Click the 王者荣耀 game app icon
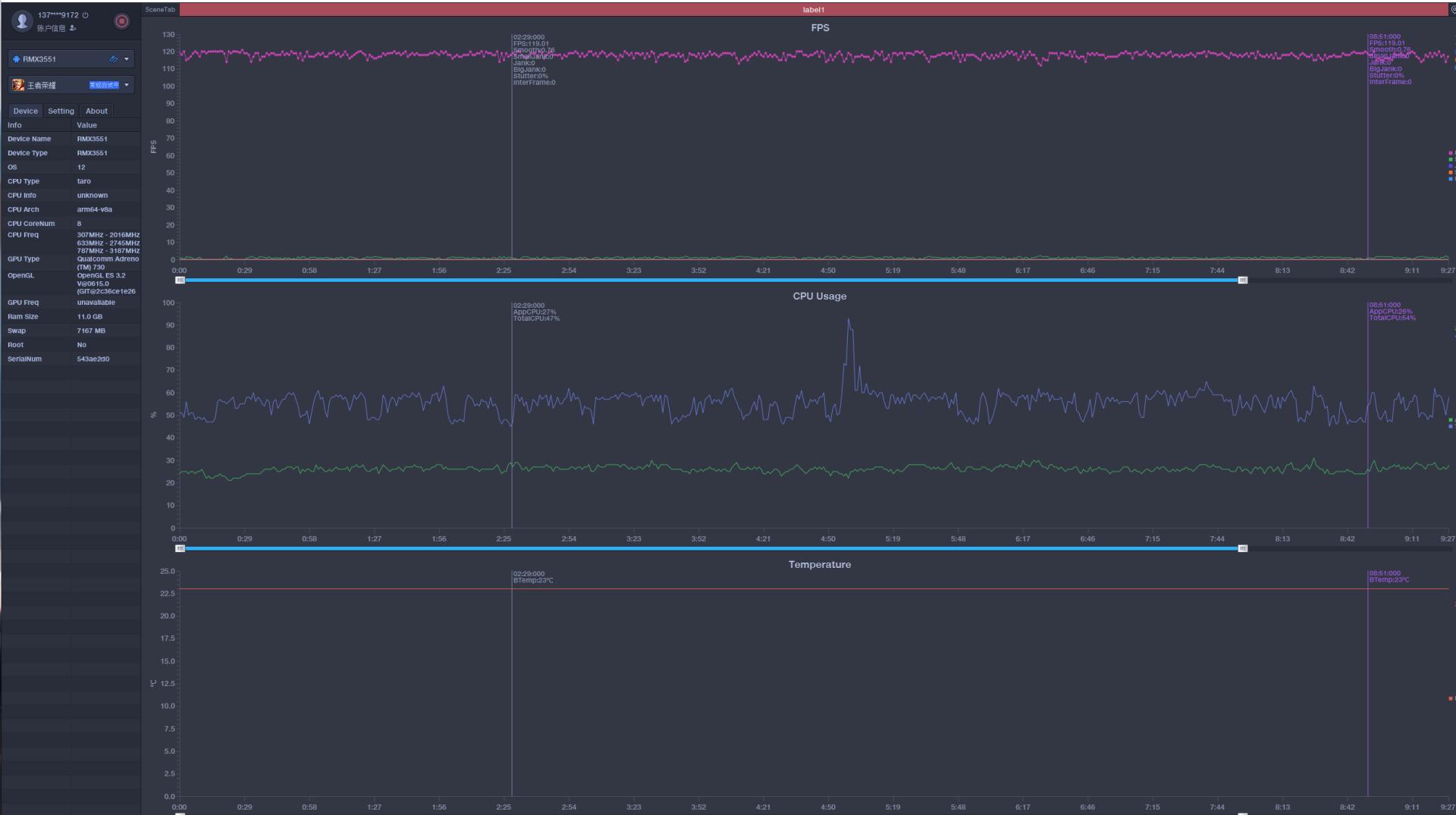 18,85
